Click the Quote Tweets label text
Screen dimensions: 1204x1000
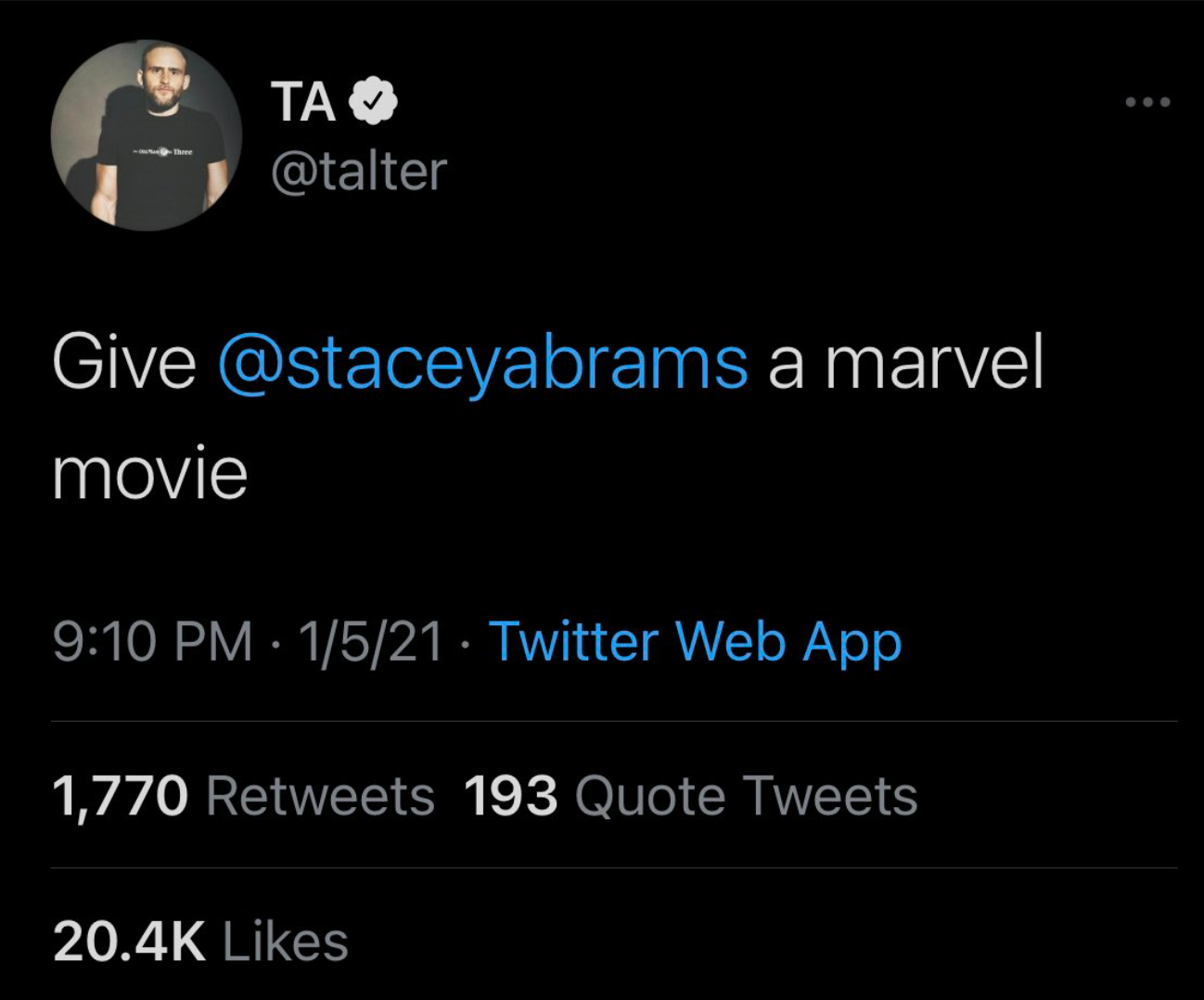[x=747, y=796]
